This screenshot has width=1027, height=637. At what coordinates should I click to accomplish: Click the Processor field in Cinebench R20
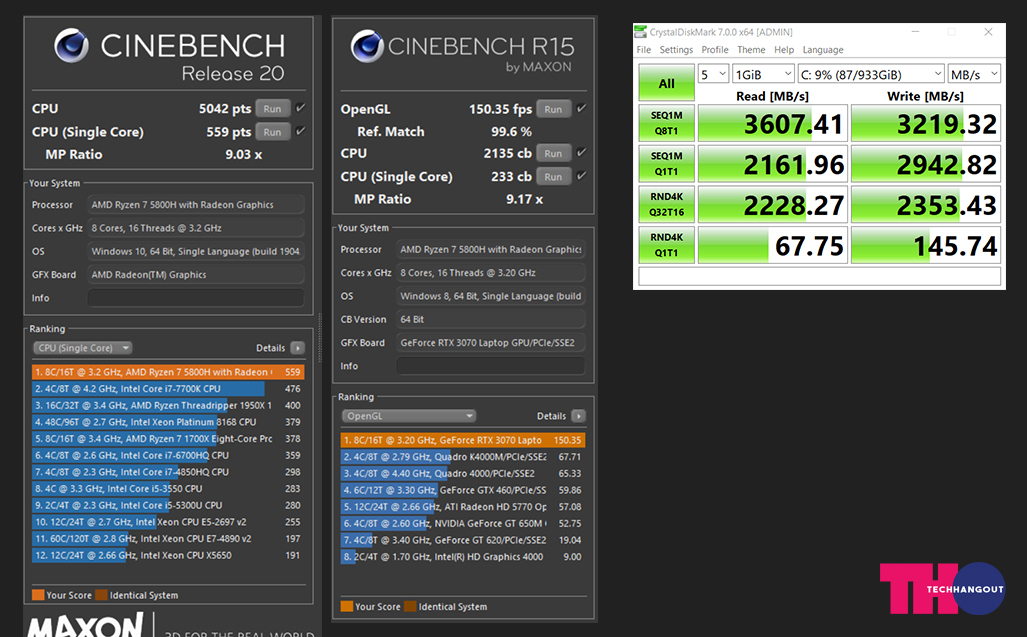coord(196,204)
